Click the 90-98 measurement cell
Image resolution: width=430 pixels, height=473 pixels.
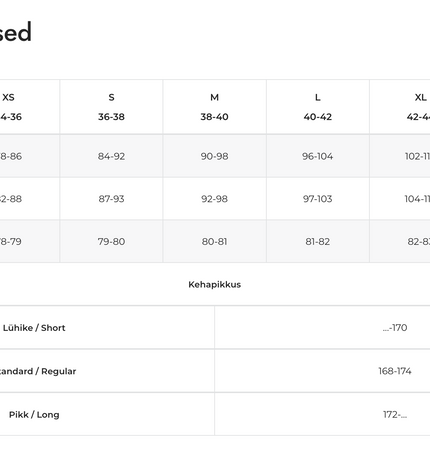tap(214, 156)
